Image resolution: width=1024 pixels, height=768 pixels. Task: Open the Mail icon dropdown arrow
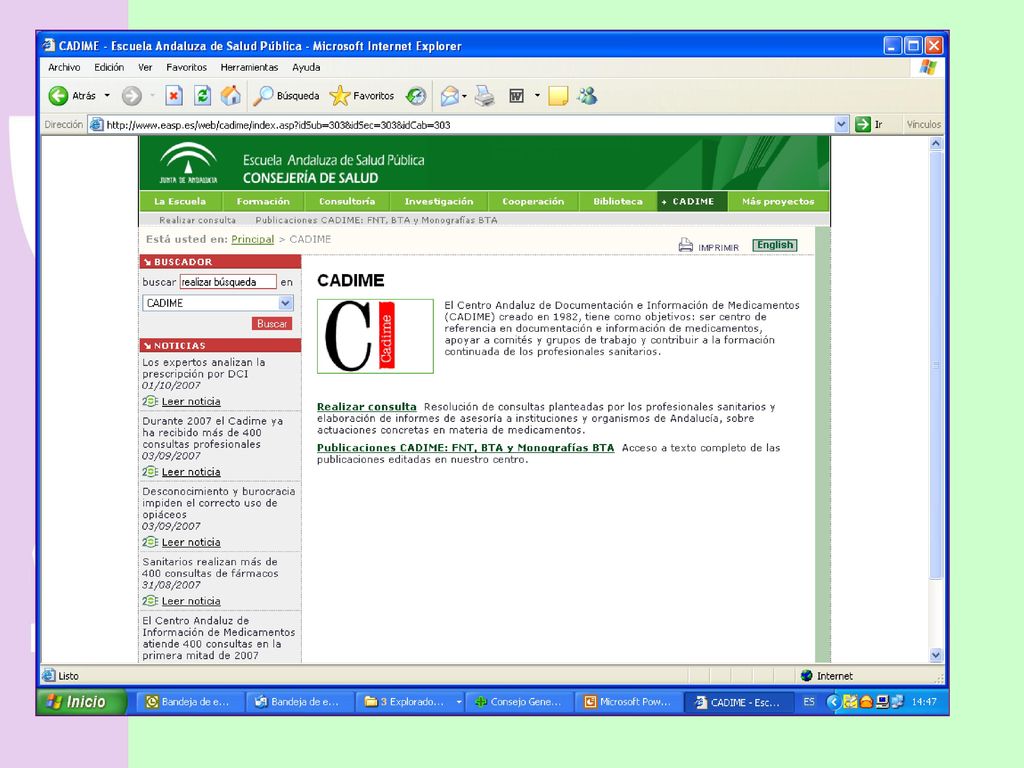(x=464, y=96)
